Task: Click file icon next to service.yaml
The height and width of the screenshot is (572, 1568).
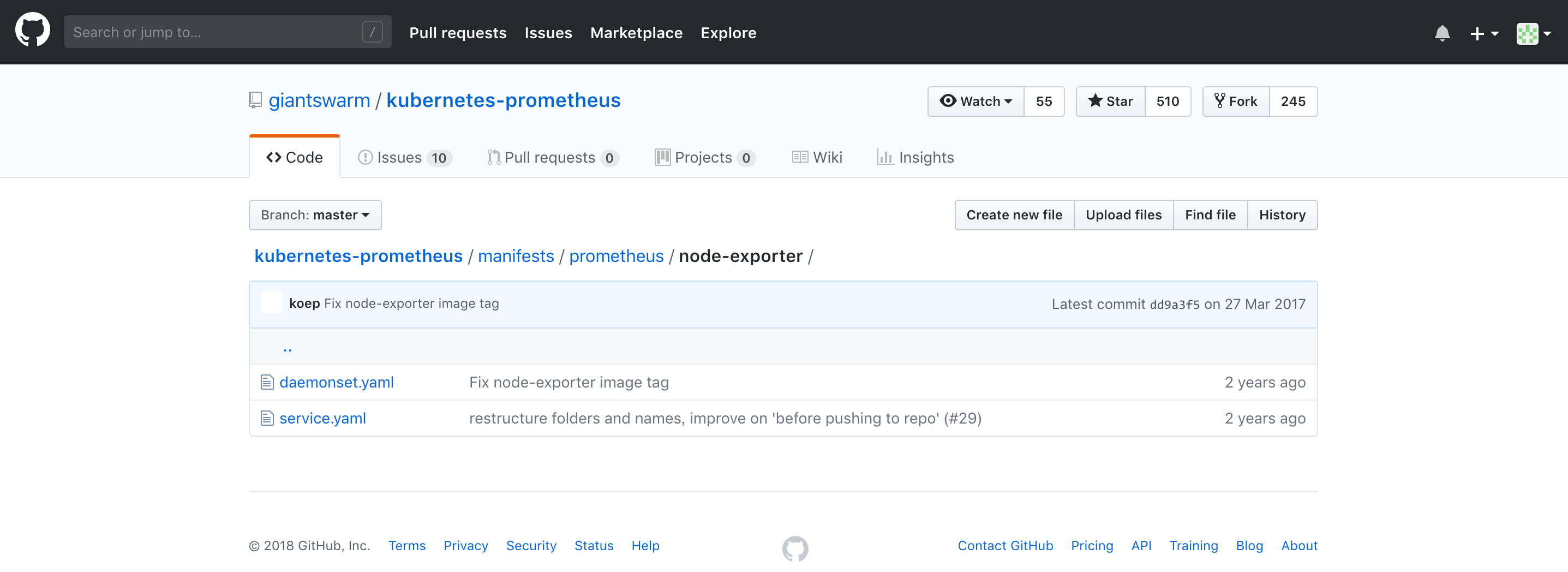Action: pos(267,418)
